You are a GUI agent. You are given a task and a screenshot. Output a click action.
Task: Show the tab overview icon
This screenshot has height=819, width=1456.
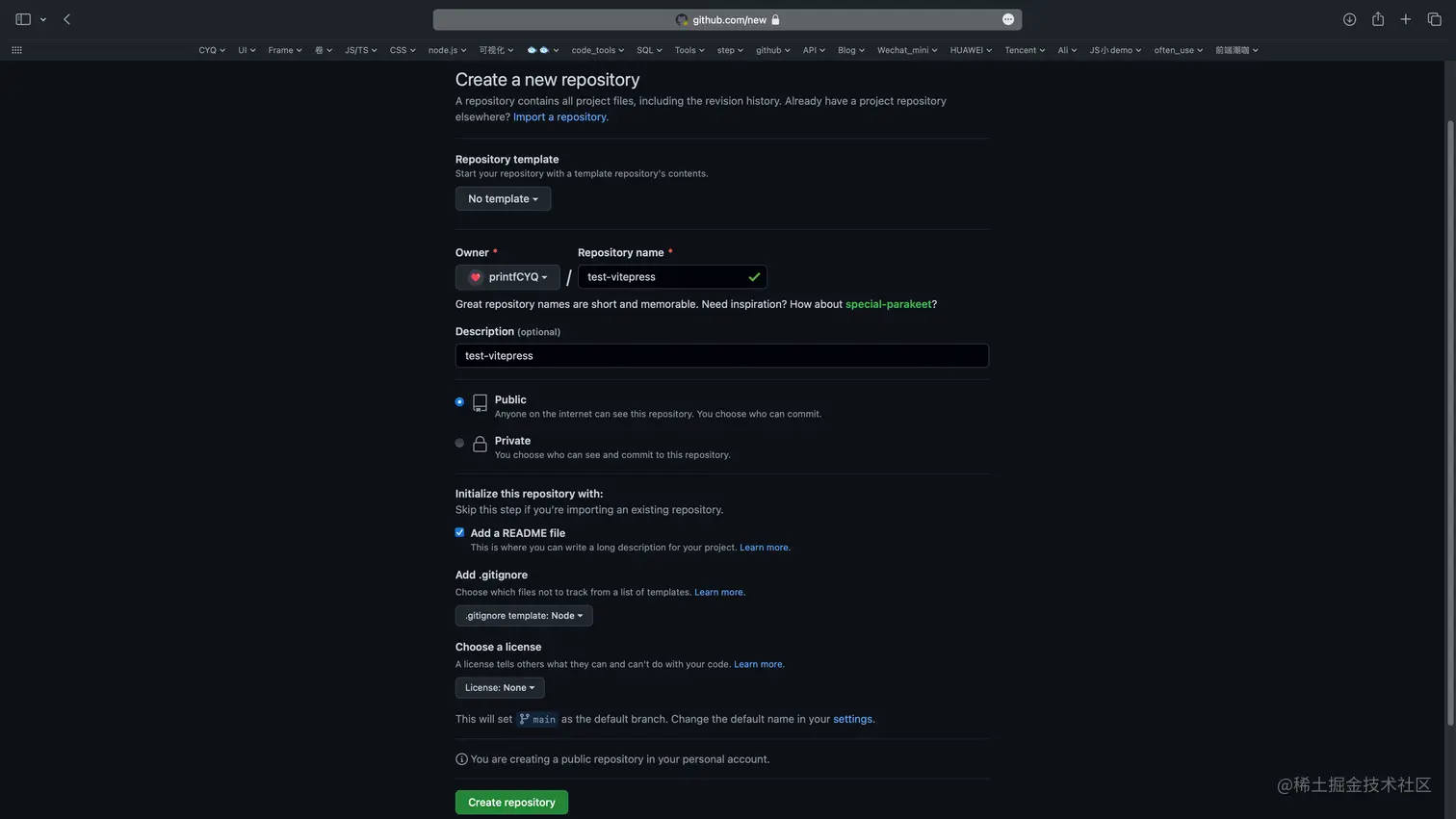click(x=1434, y=19)
